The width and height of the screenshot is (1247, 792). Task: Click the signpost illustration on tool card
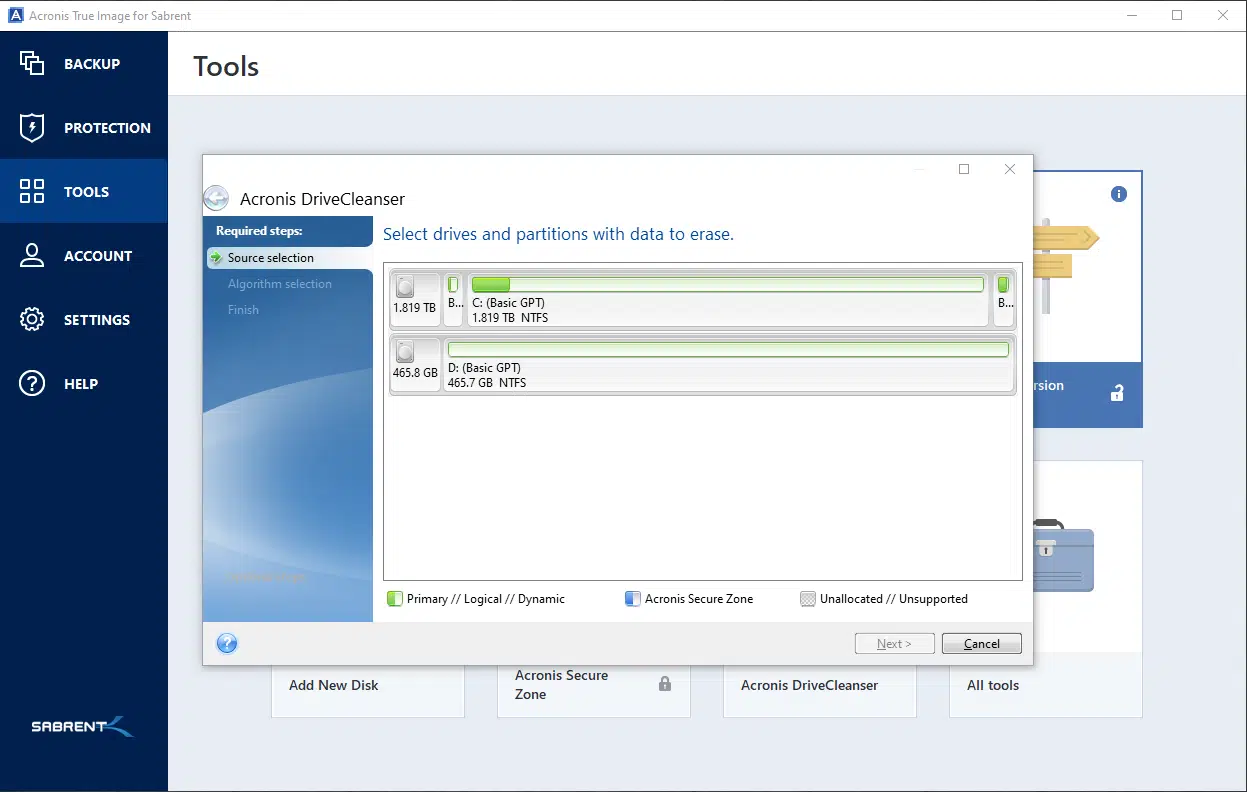pyautogui.click(x=1066, y=265)
